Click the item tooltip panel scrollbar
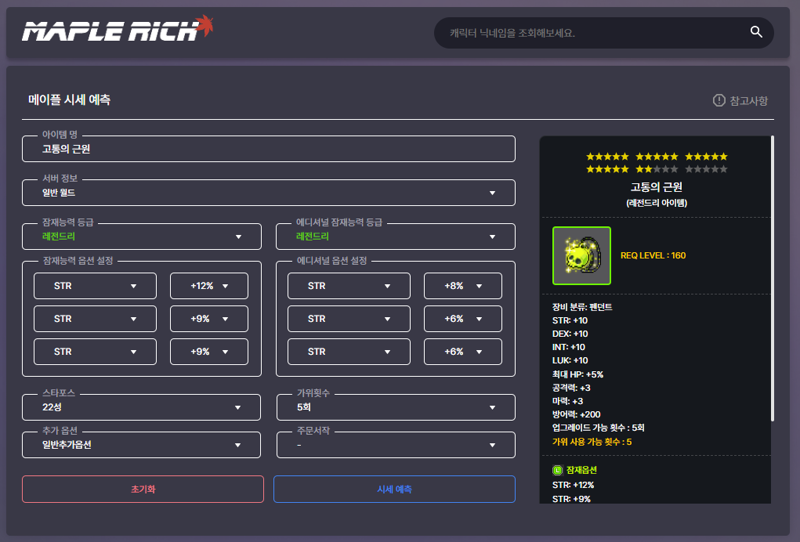 pos(772,278)
